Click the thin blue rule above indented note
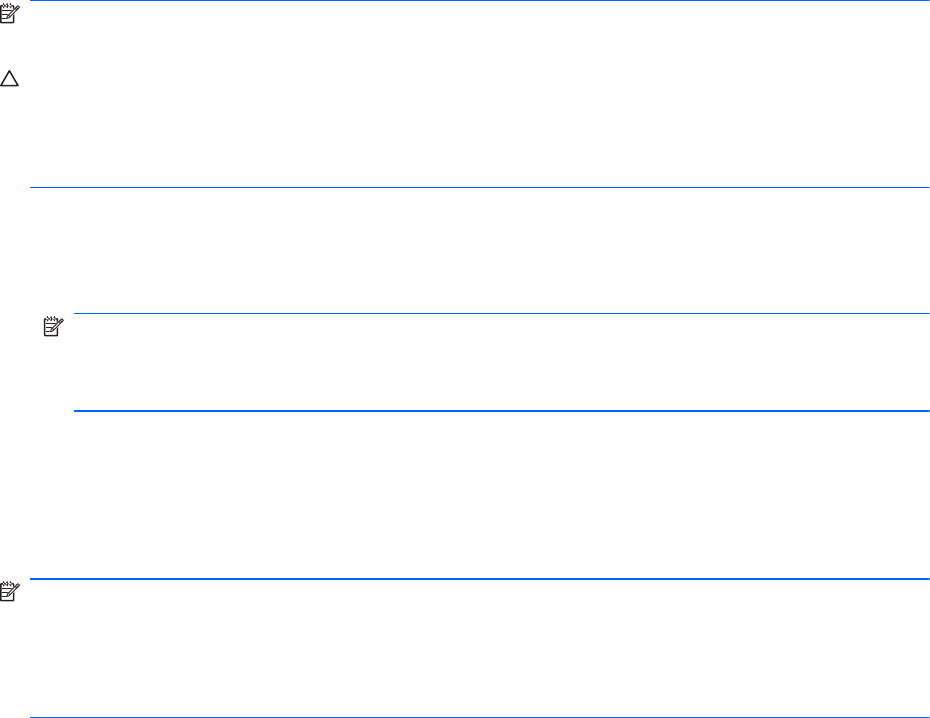The image size is (930, 718). coord(501,313)
